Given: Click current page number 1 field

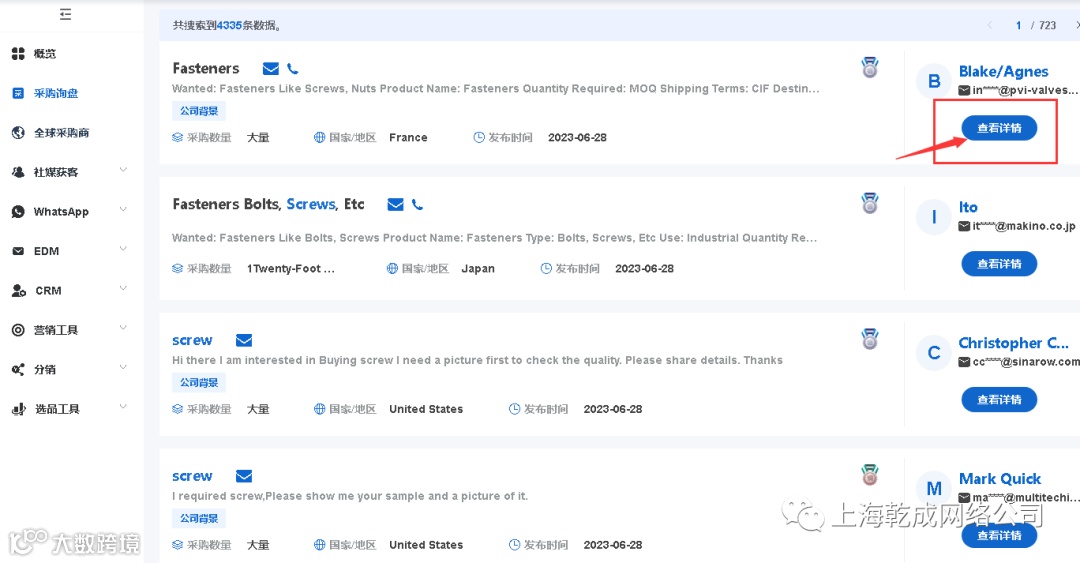Looking at the screenshot, I should (x=1018, y=25).
